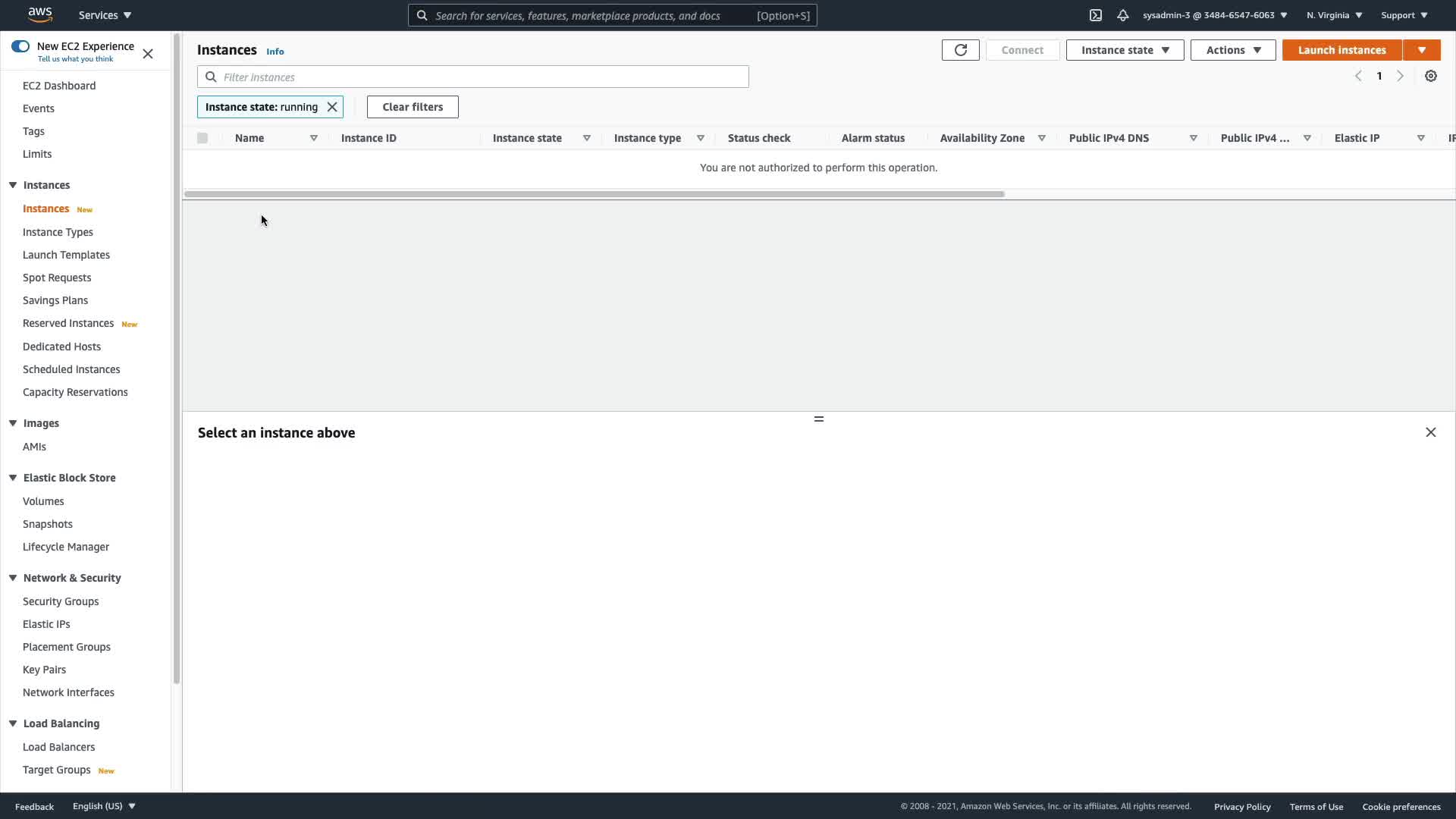Open the notifications bell icon
This screenshot has width=1456, height=819.
[1122, 15]
